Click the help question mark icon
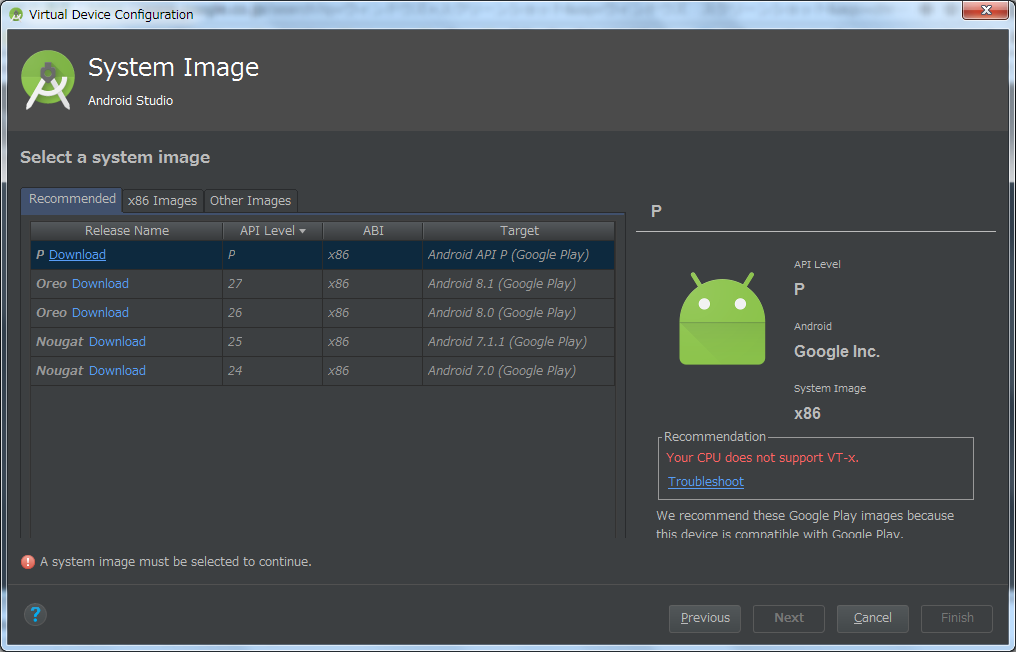 (x=36, y=614)
